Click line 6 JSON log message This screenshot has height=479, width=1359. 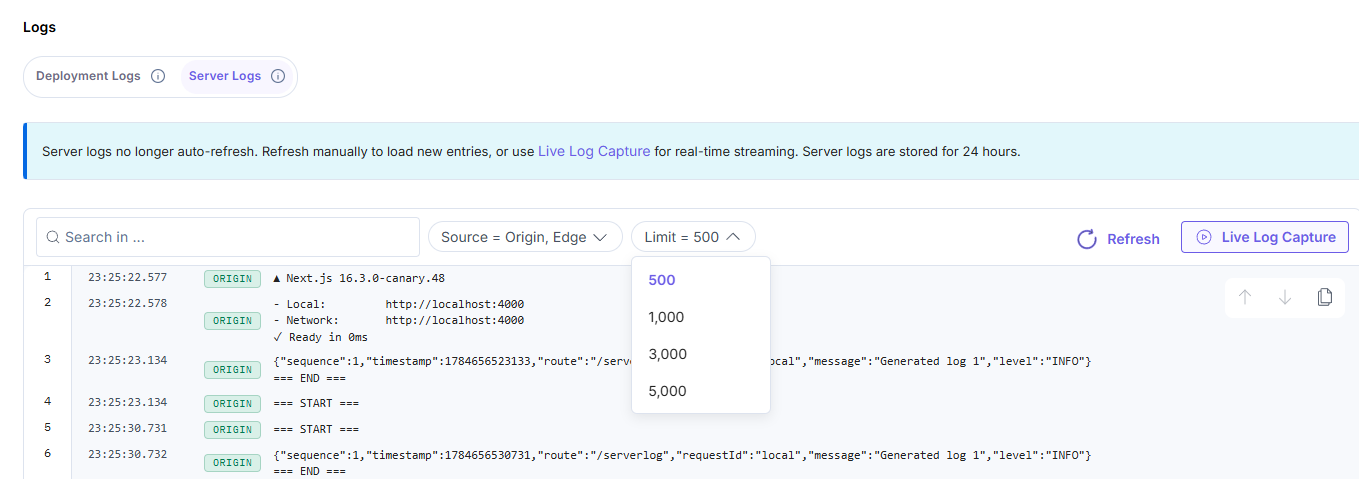point(681,455)
